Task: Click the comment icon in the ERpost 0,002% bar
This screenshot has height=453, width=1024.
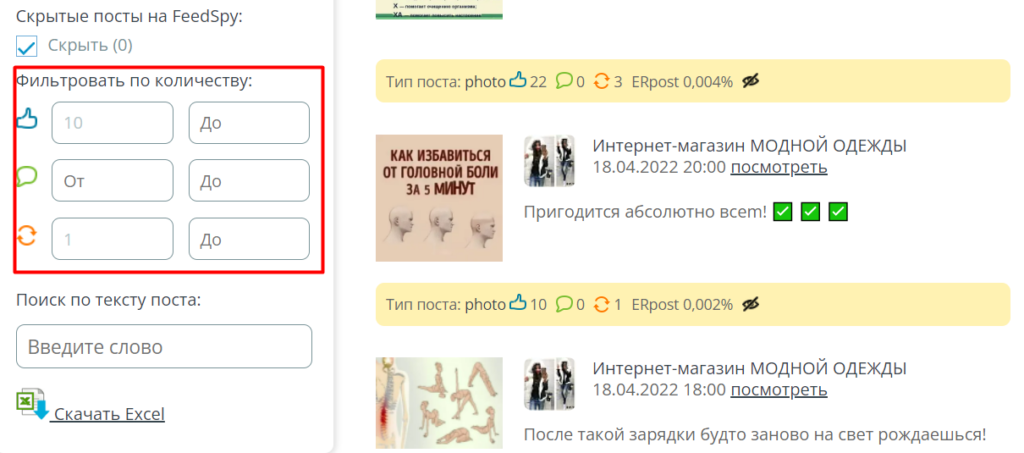Action: click(564, 304)
